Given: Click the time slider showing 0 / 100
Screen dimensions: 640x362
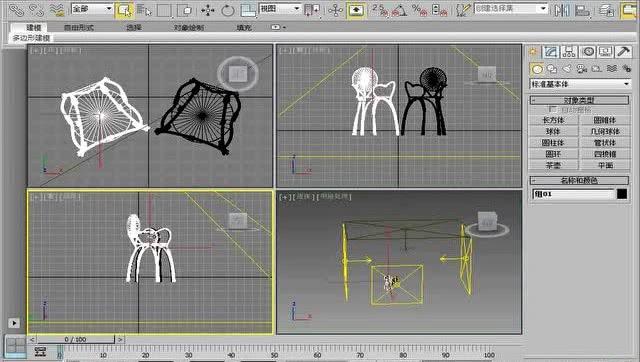Looking at the screenshot, I should (75, 339).
